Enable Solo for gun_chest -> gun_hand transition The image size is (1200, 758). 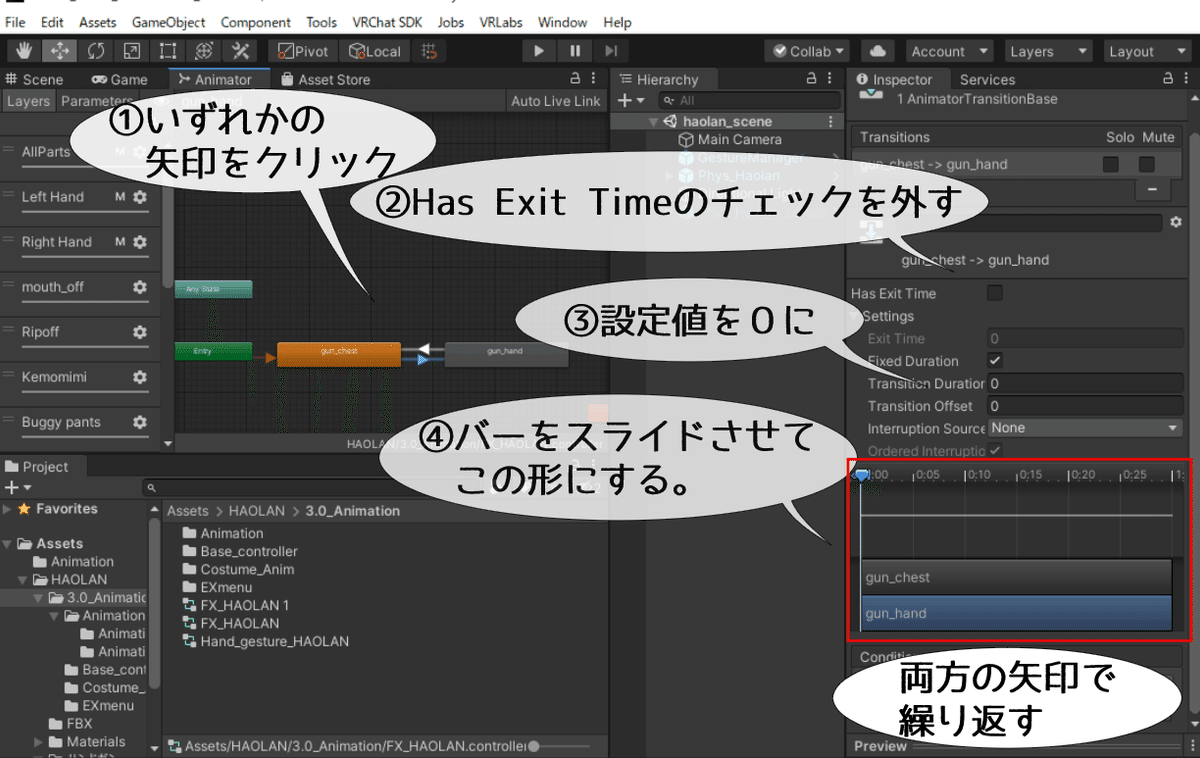tap(1111, 164)
